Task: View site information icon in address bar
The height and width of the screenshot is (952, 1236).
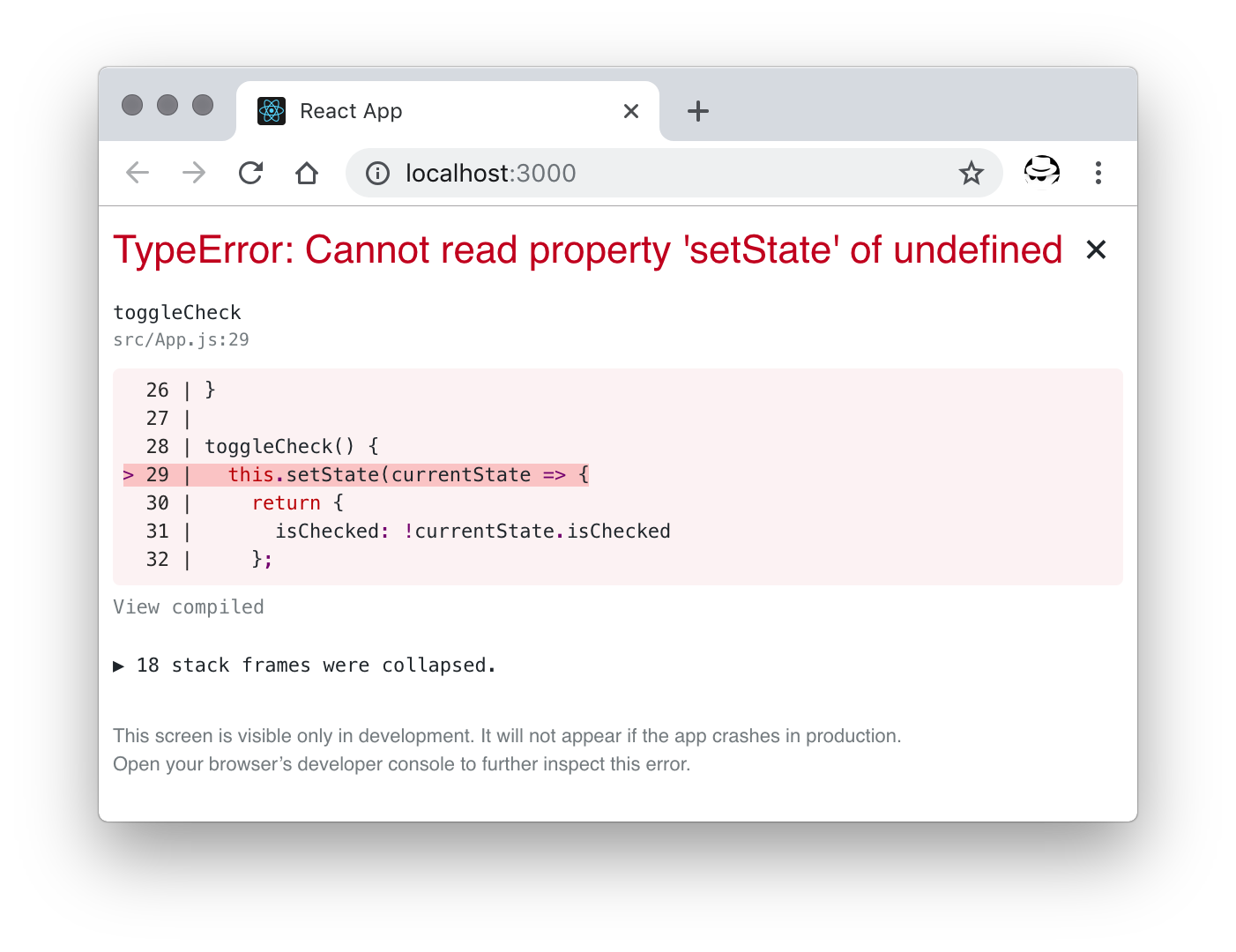Action: point(377,173)
